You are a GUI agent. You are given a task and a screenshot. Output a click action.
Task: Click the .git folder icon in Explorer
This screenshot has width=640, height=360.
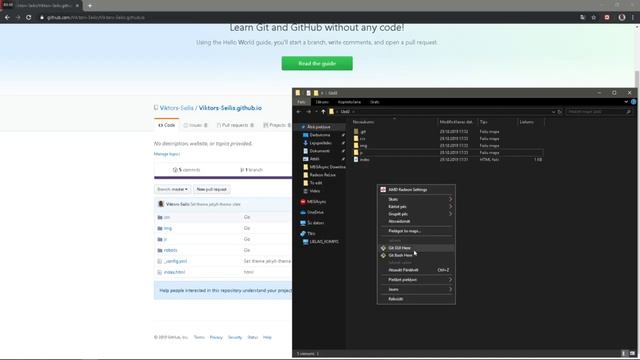(356, 131)
